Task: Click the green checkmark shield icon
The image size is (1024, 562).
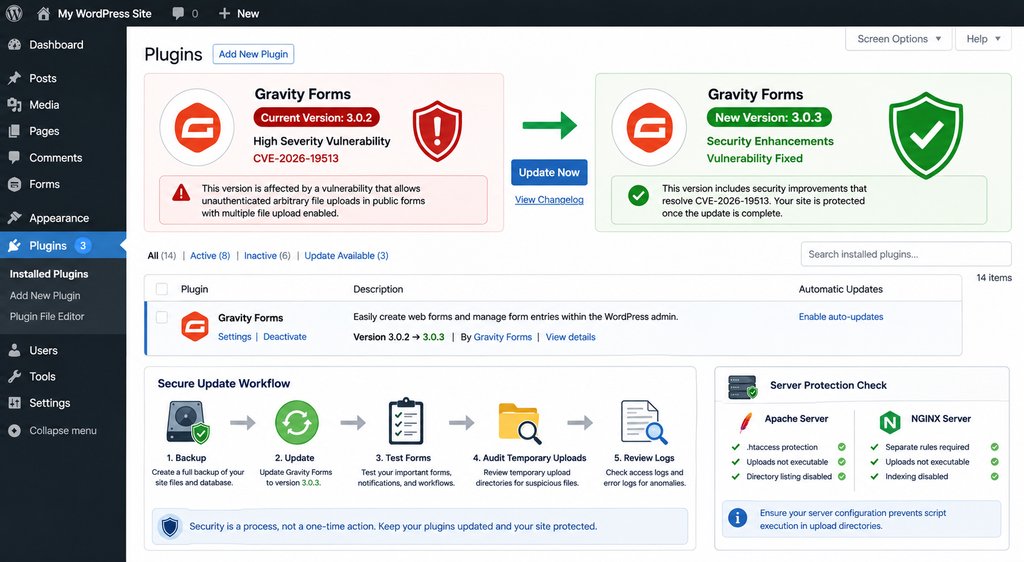Action: 926,136
